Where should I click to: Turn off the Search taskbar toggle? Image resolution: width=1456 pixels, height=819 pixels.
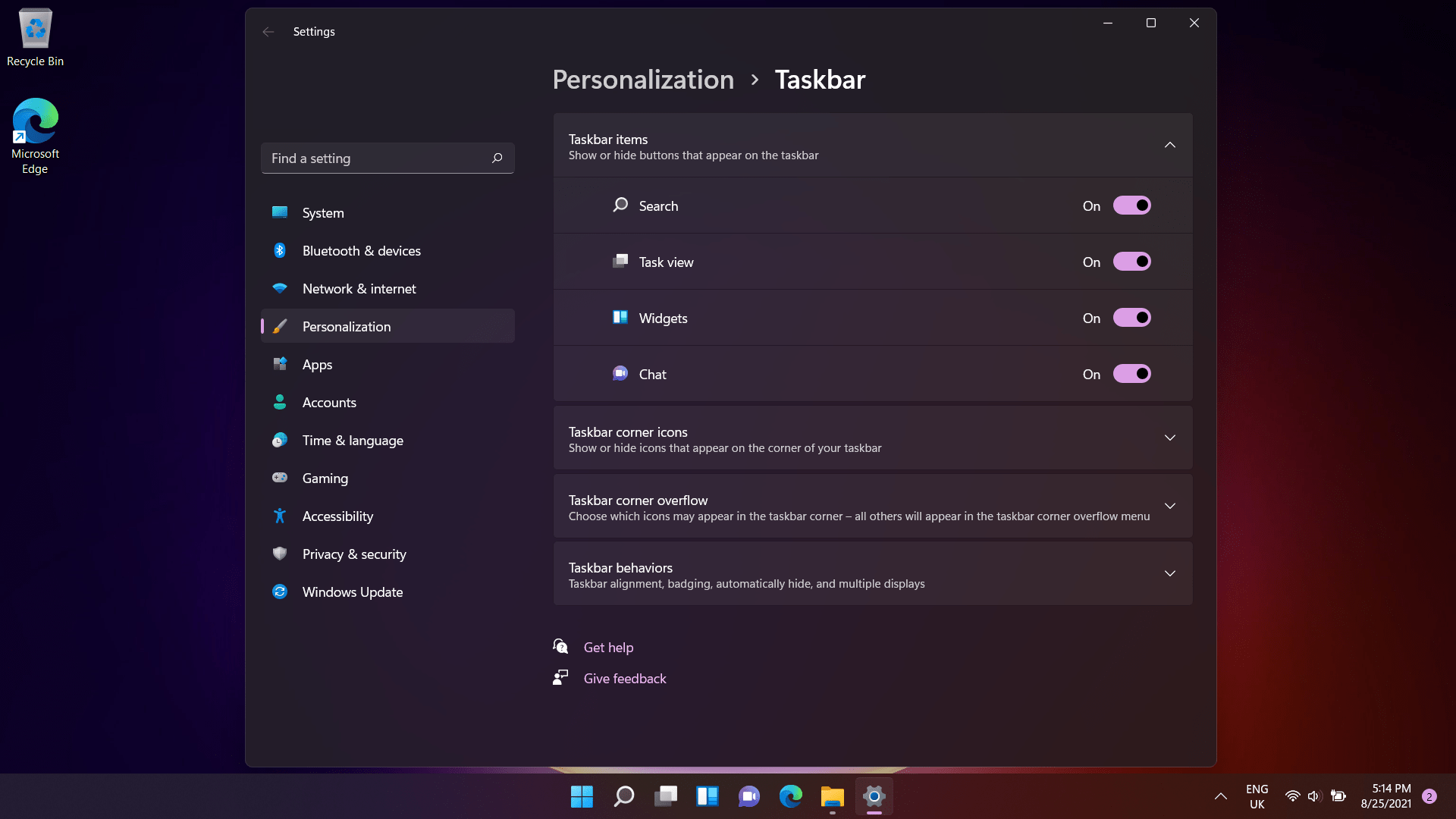coord(1131,206)
